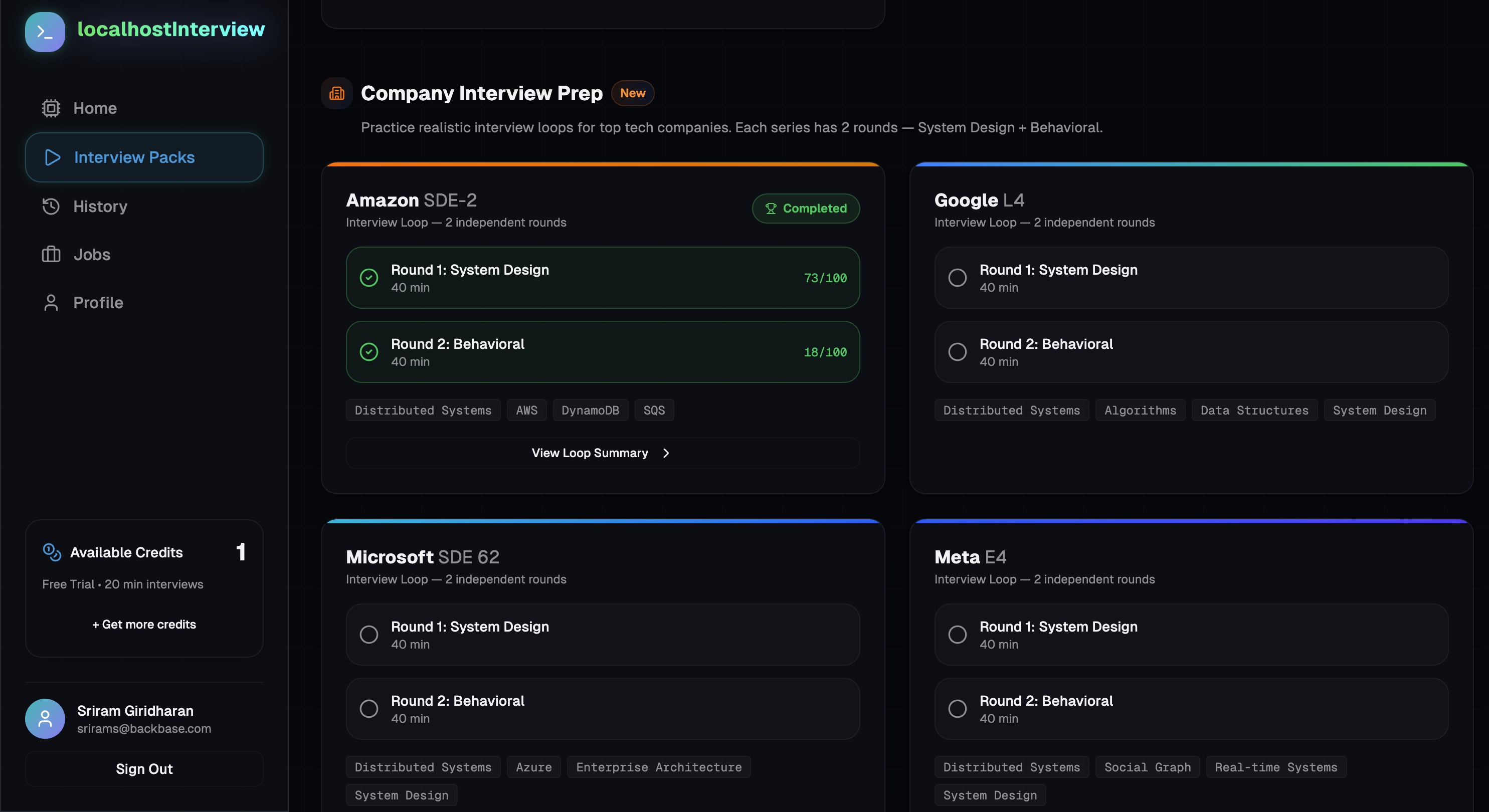The height and width of the screenshot is (812, 1489).
Task: Click the trophy icon on Completed badge
Action: point(771,208)
